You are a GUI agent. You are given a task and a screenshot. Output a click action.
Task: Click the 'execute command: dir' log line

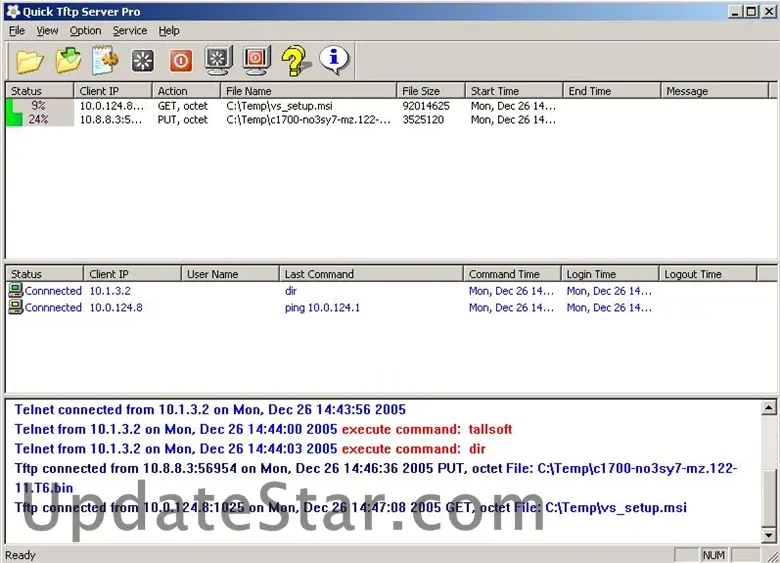pos(250,449)
